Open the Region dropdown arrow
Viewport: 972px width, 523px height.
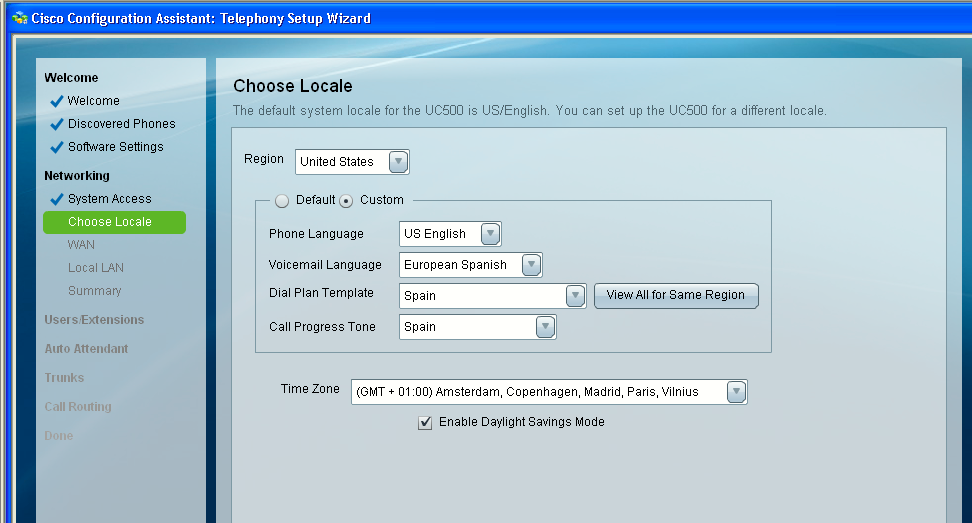398,162
